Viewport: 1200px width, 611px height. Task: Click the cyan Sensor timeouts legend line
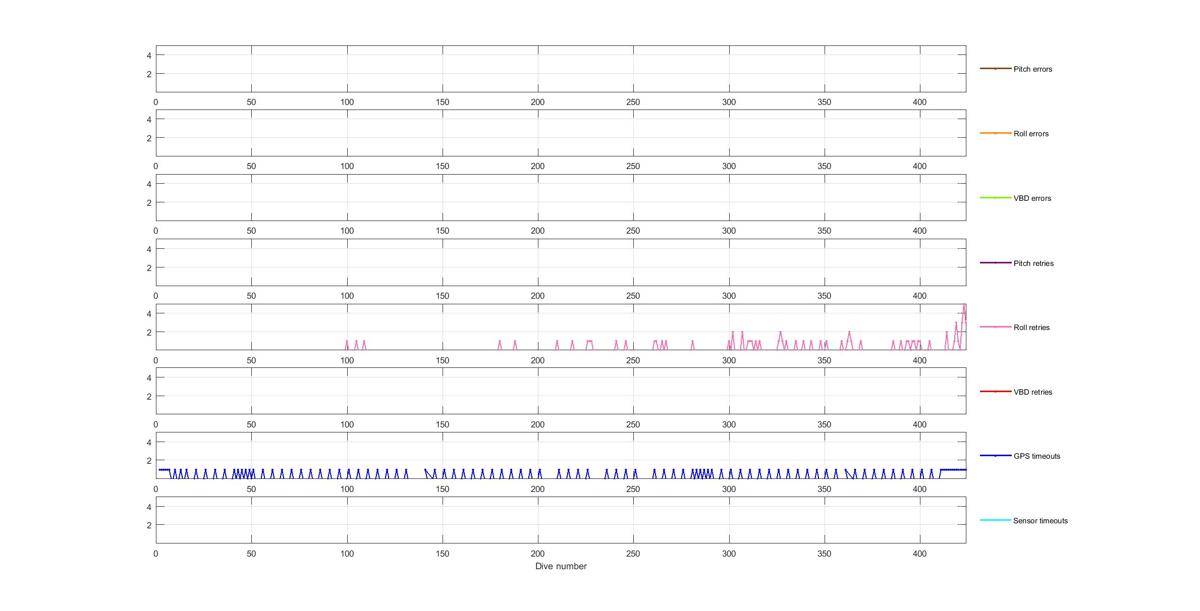click(x=995, y=520)
